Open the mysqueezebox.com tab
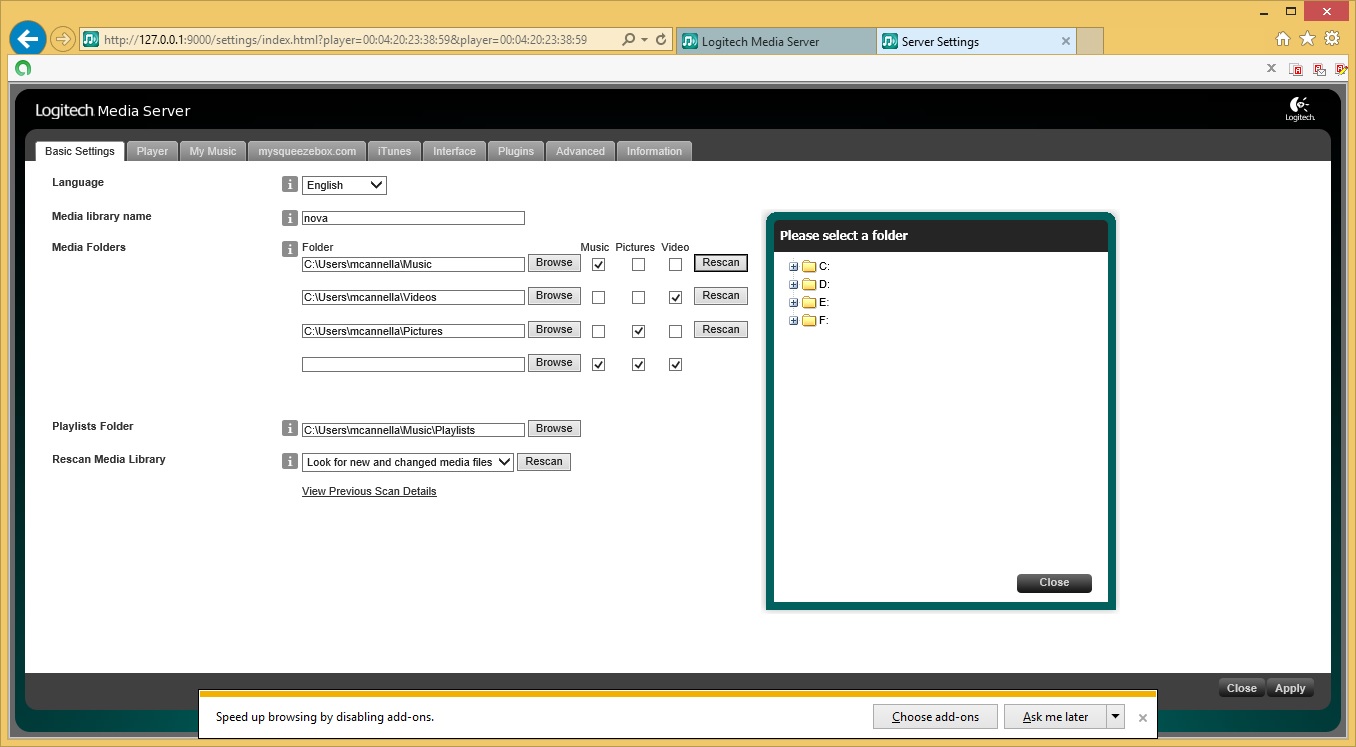This screenshot has height=747, width=1356. (307, 151)
